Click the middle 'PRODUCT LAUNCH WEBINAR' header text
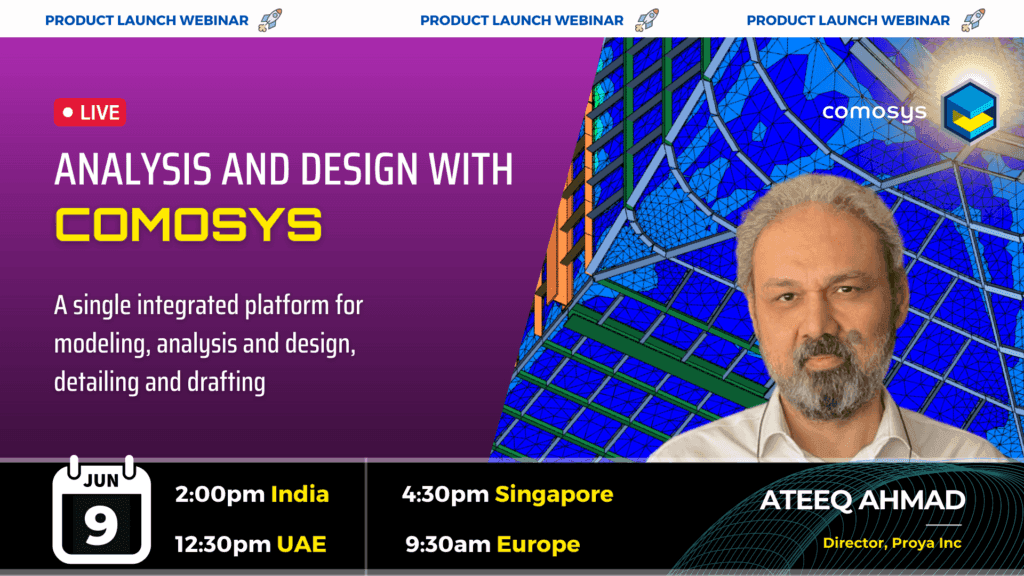 522,20
